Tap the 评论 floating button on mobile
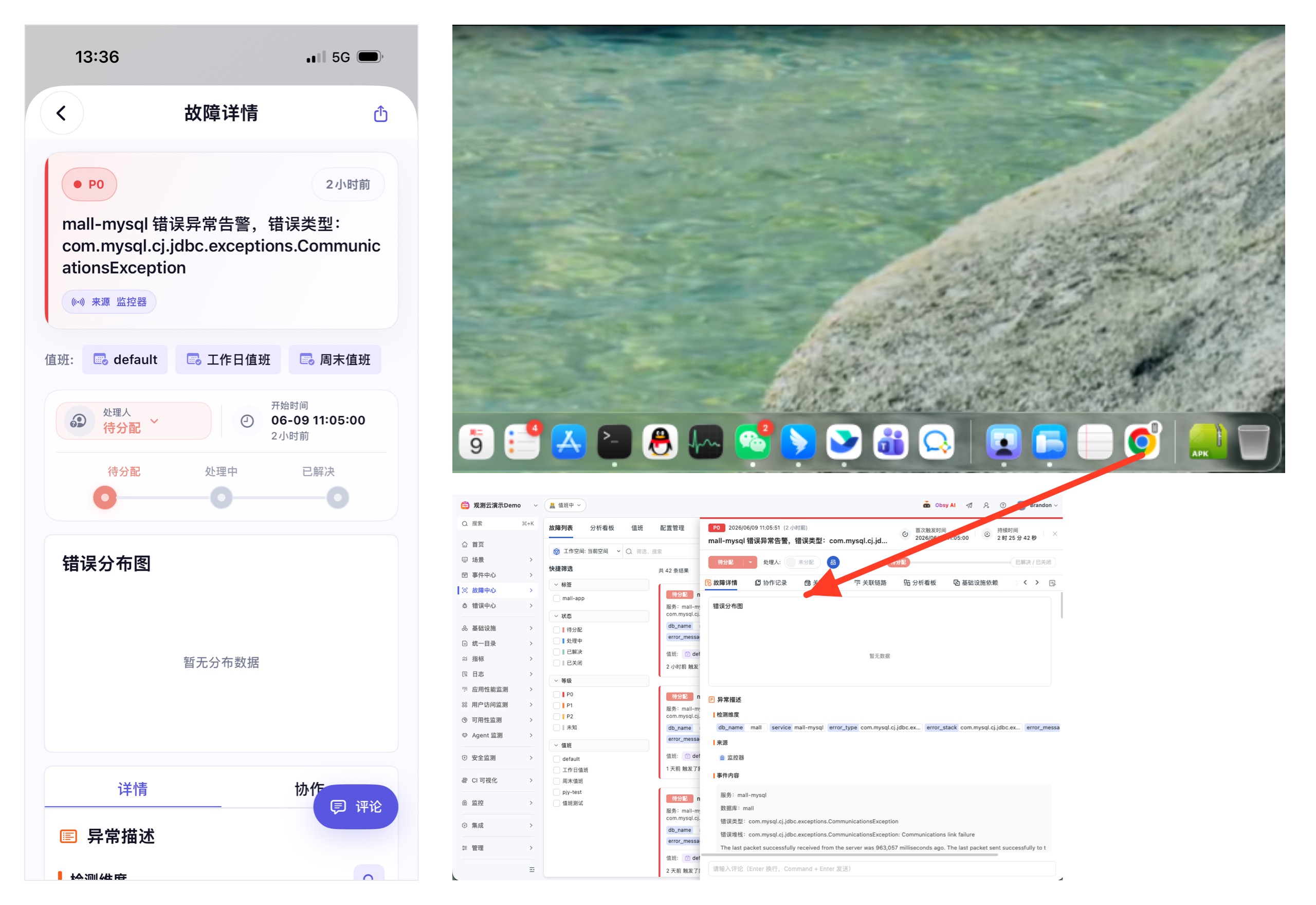 pos(355,806)
